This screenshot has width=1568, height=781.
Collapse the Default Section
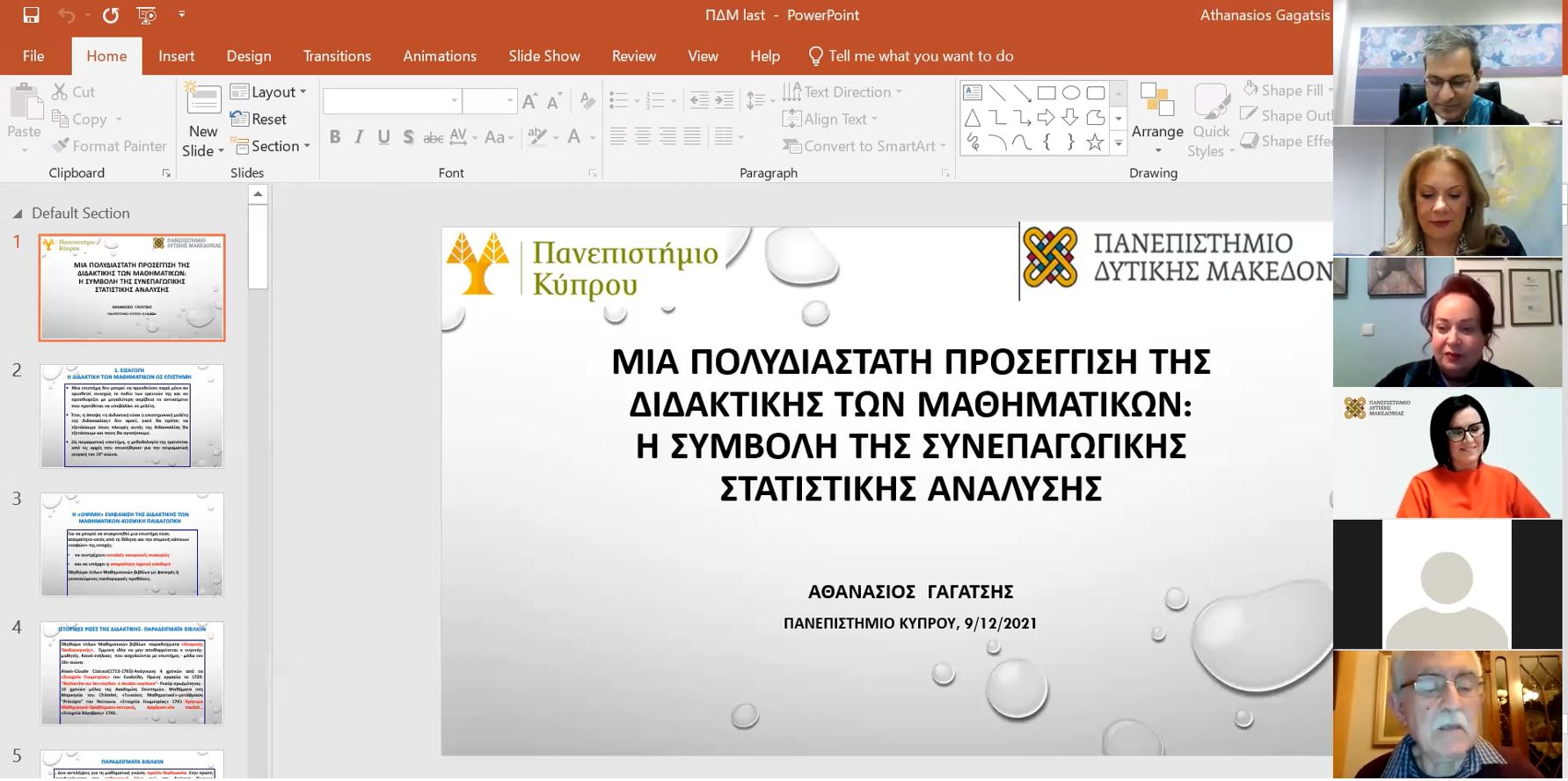(17, 214)
